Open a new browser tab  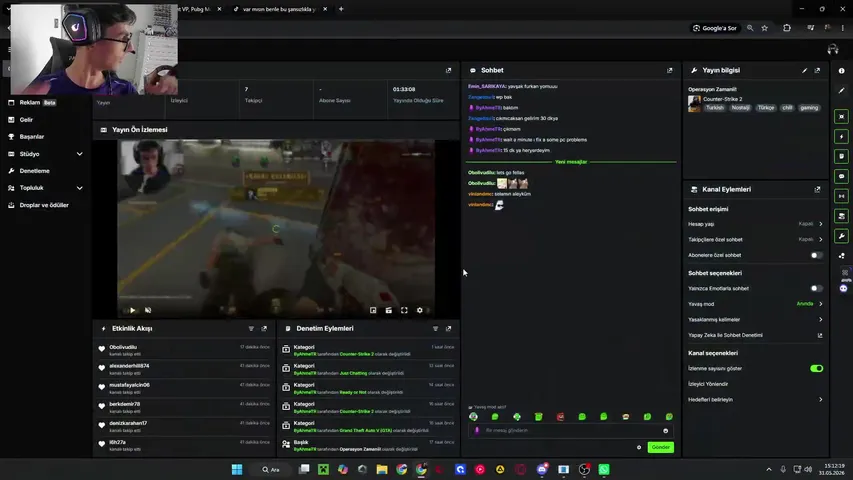tap(341, 9)
